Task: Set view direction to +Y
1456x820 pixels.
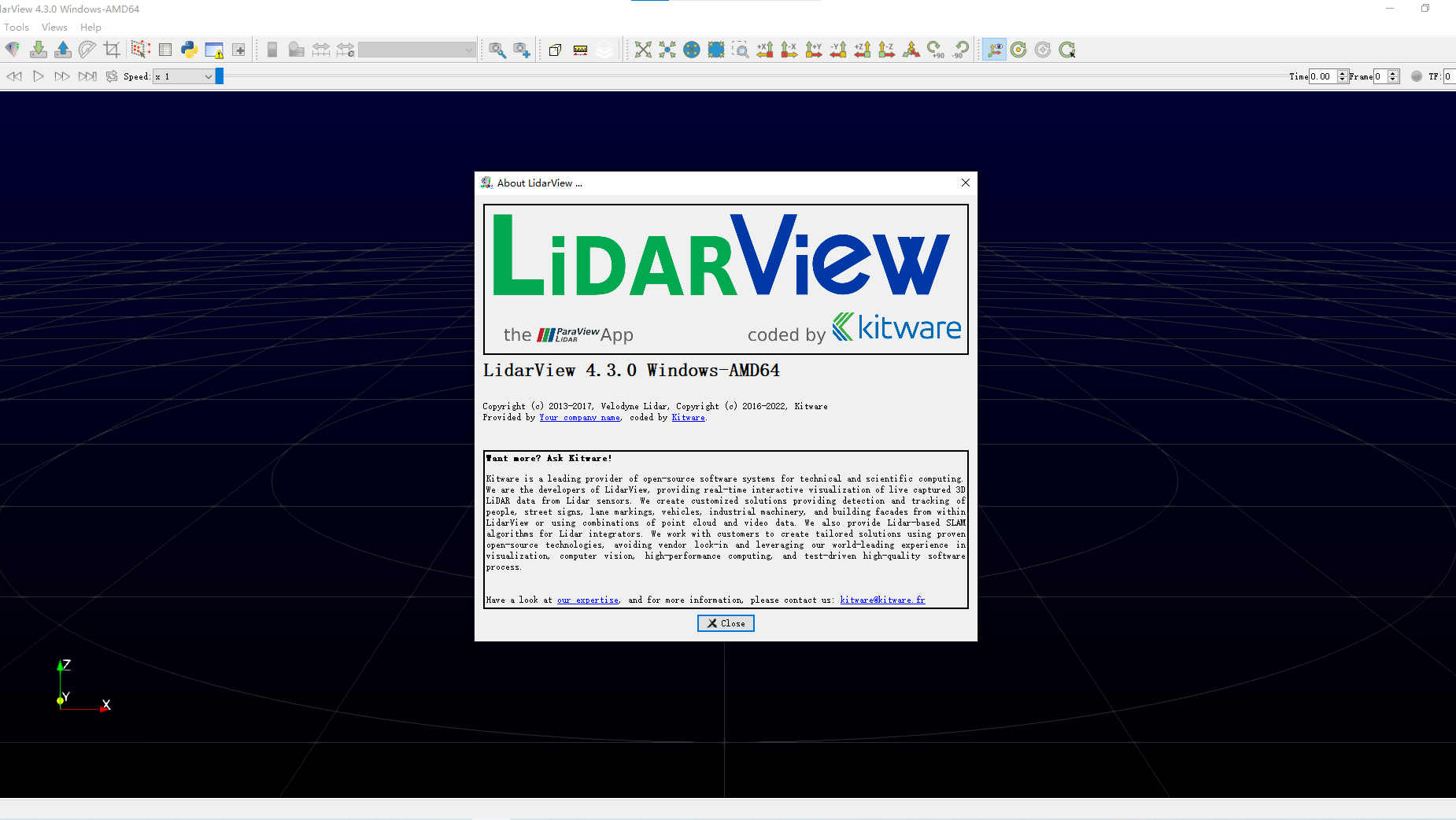Action: coord(814,50)
